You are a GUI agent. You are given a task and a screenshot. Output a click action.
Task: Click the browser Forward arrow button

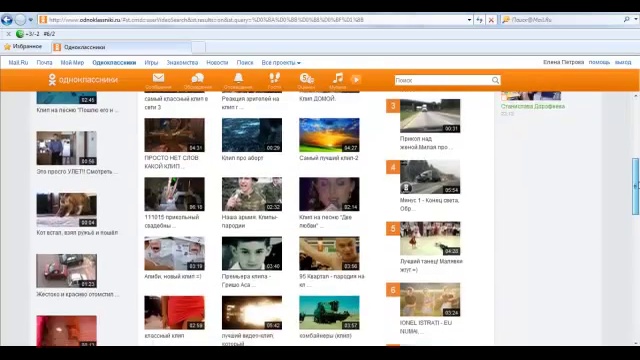pyautogui.click(x=20, y=20)
